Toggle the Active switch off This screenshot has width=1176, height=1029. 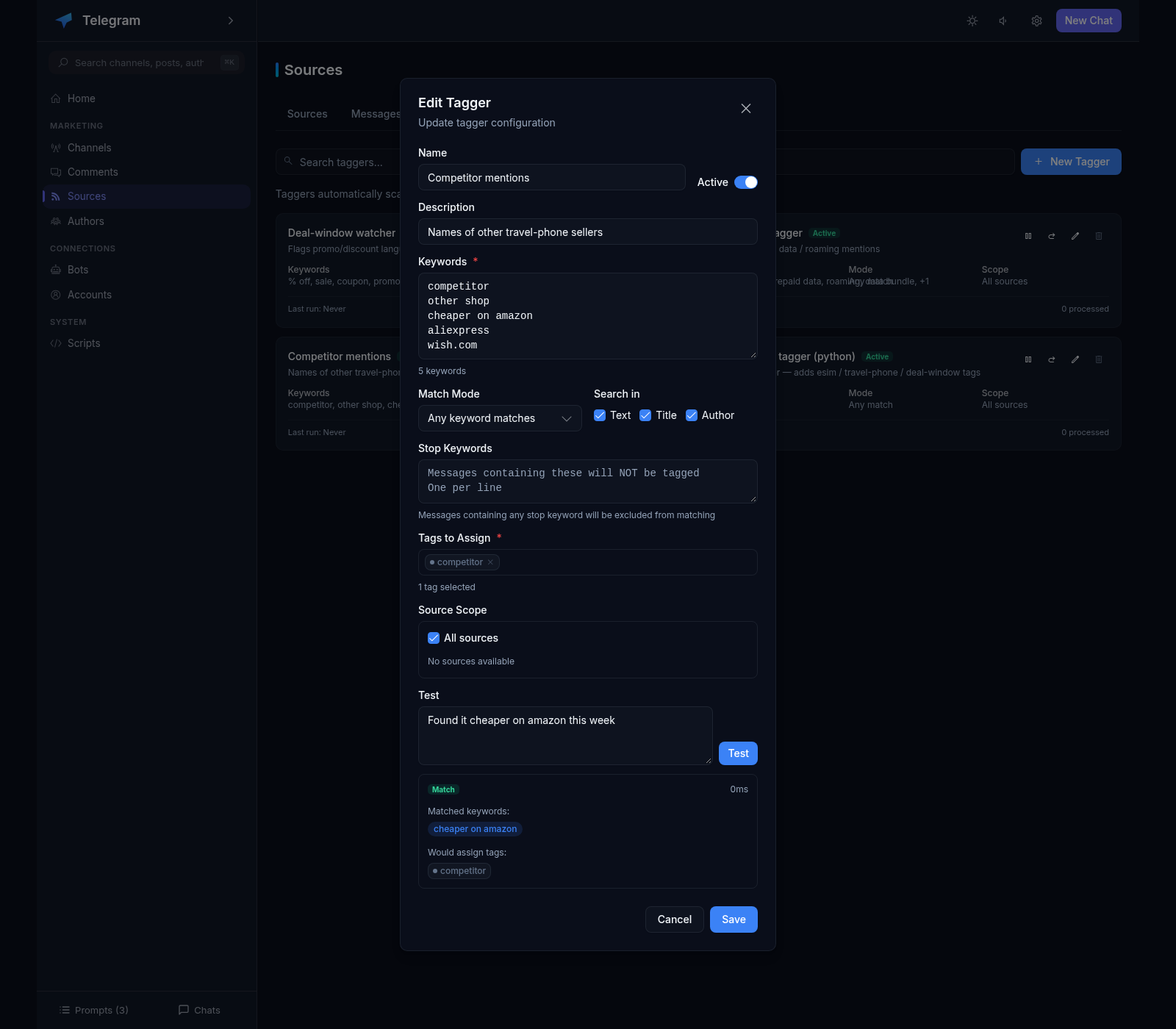pyautogui.click(x=746, y=182)
